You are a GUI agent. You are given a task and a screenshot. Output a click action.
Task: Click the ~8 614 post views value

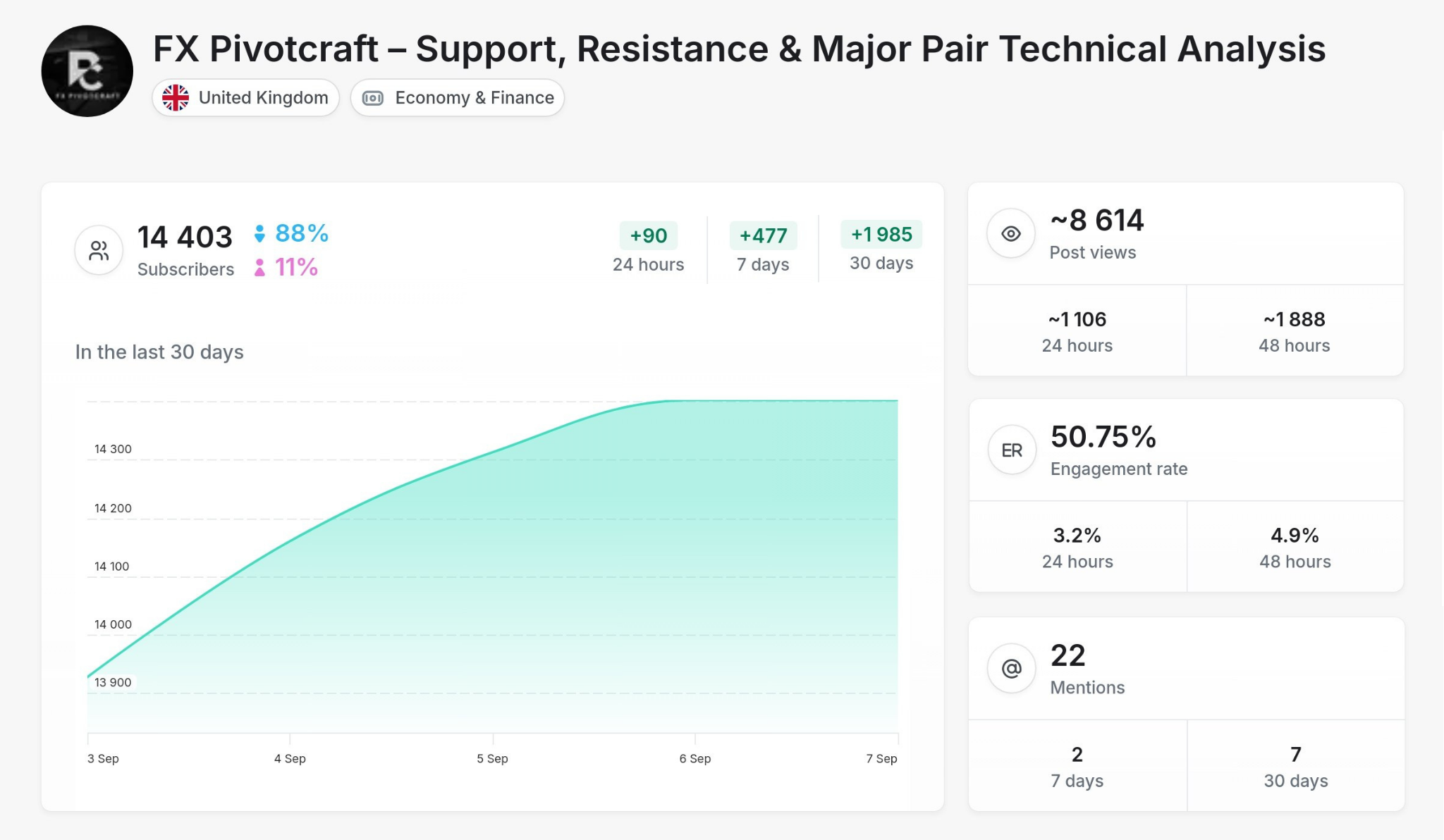click(x=1097, y=220)
